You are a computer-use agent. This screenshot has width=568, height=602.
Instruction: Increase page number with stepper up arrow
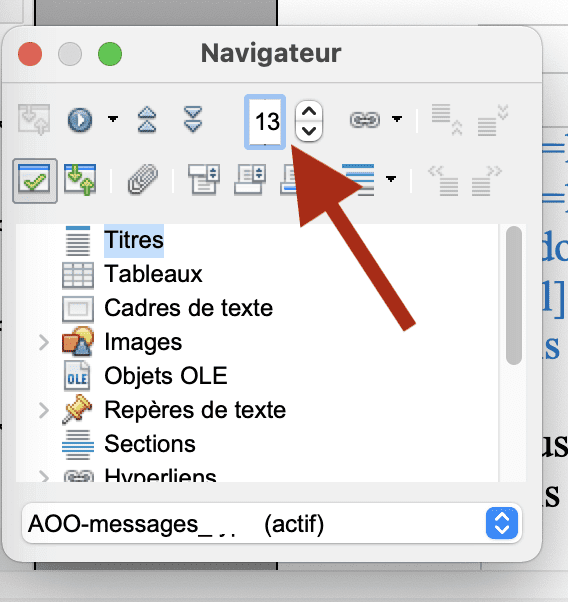click(309, 112)
